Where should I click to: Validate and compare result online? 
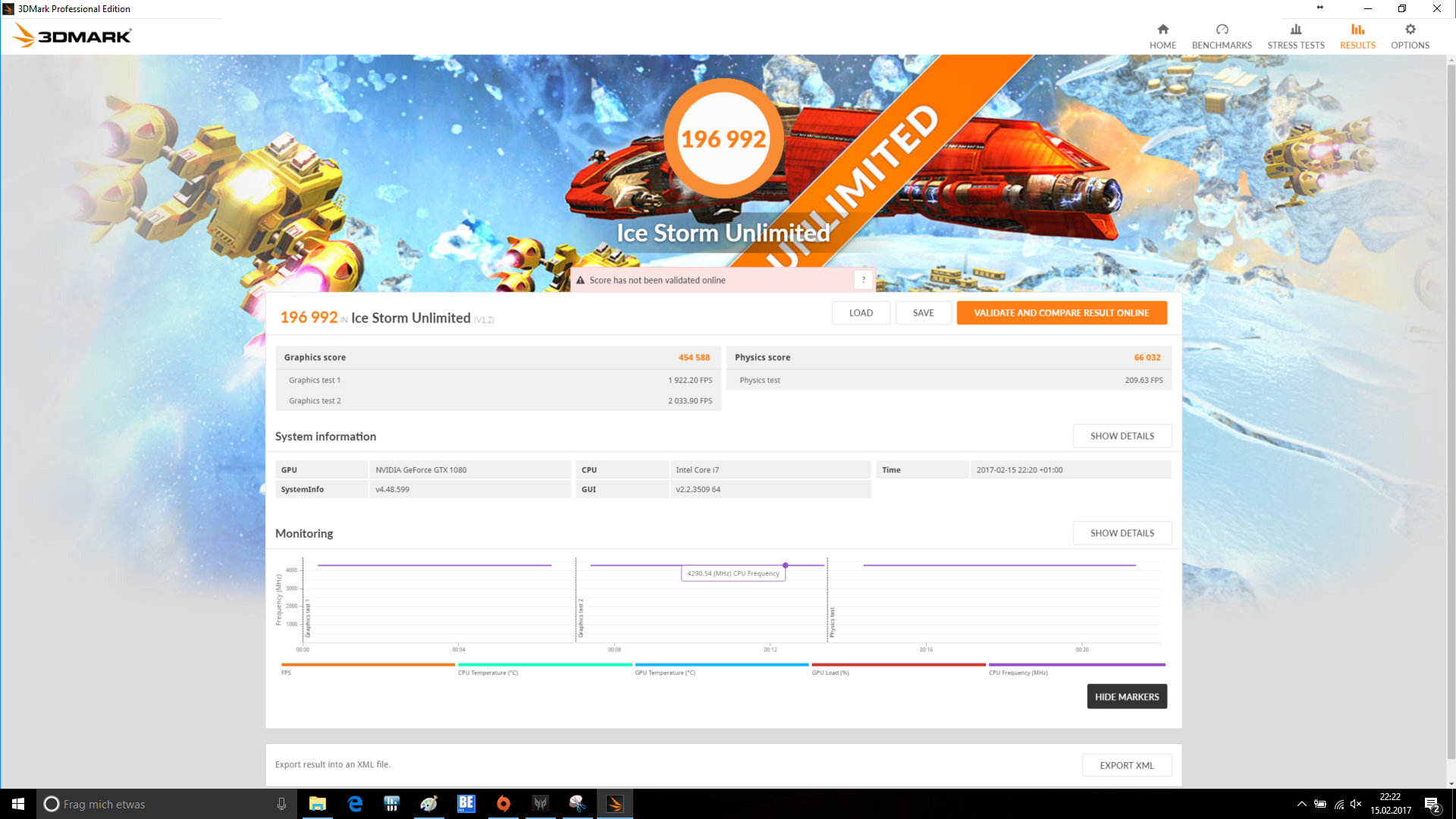pos(1061,312)
